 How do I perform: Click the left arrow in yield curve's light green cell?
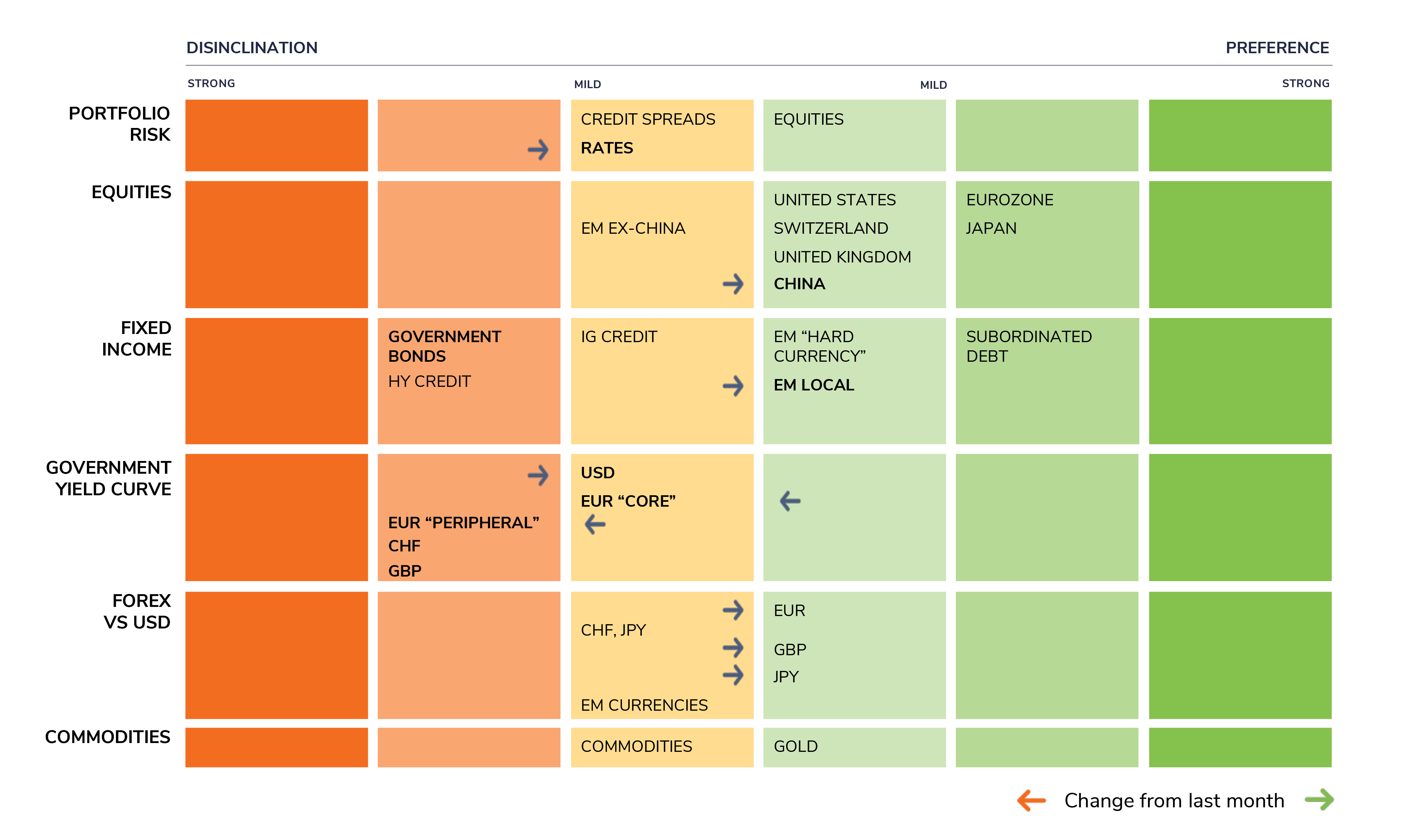point(790,500)
